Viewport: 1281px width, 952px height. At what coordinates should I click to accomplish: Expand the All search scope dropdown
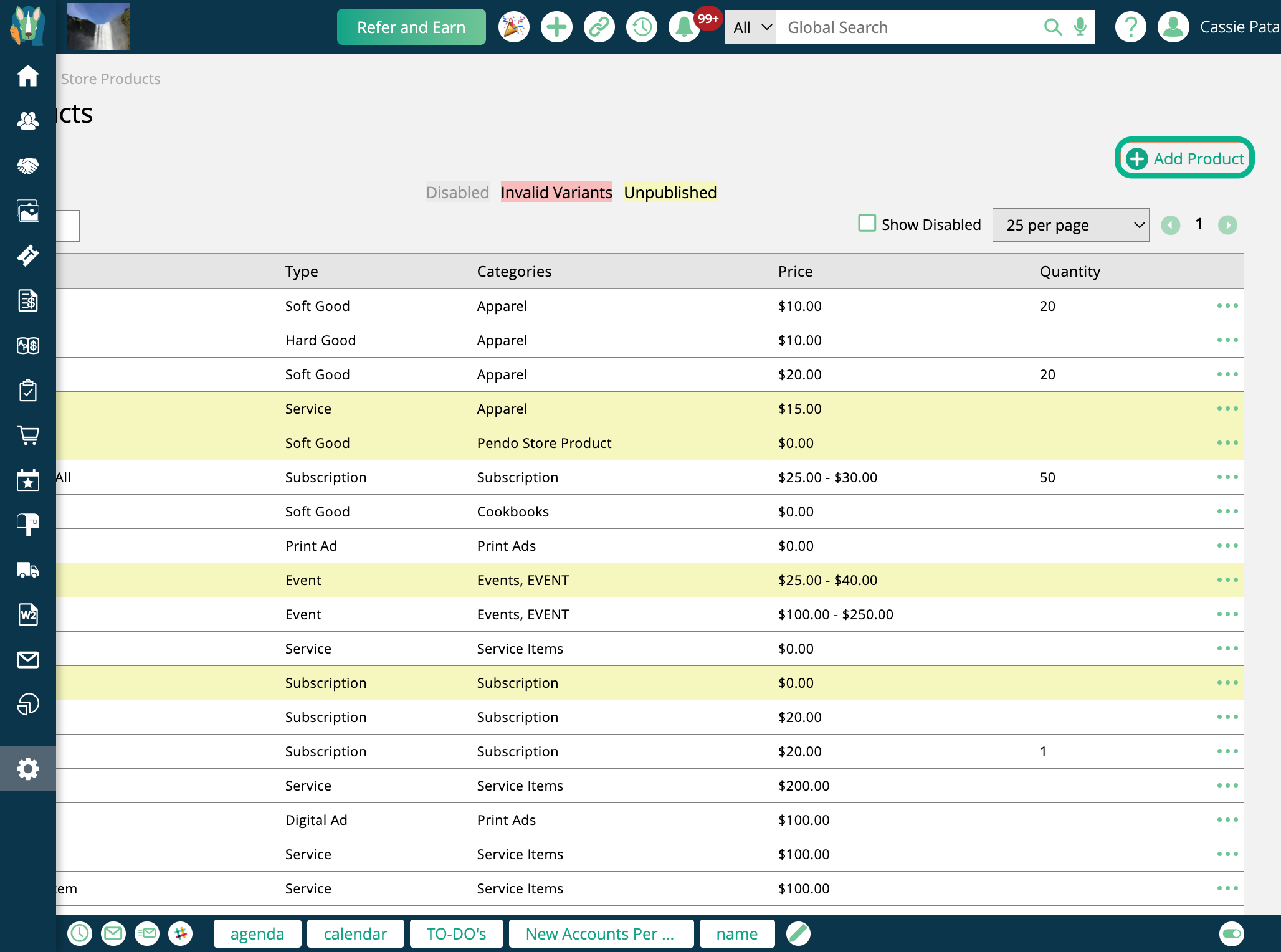click(751, 27)
